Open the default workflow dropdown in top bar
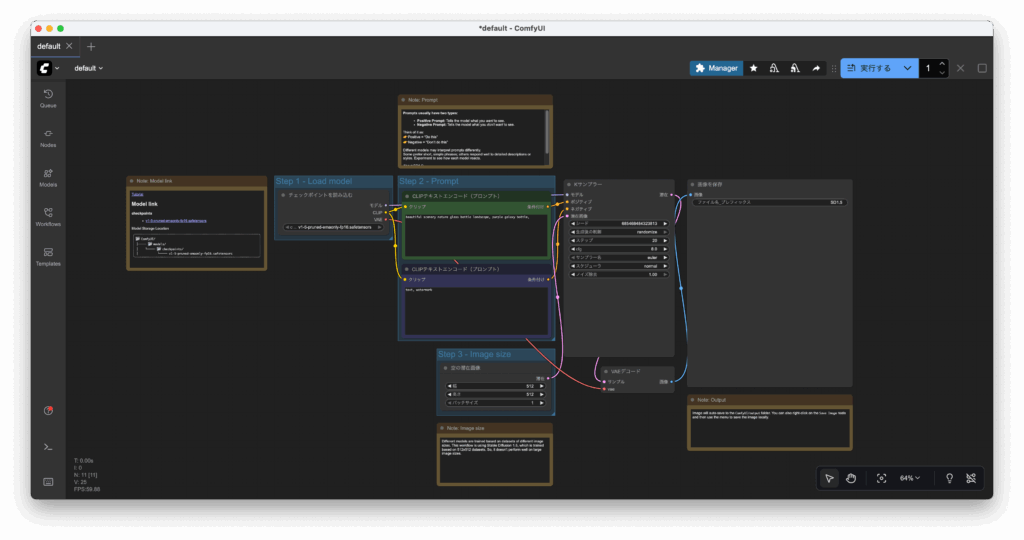Image resolution: width=1024 pixels, height=540 pixels. tap(89, 68)
